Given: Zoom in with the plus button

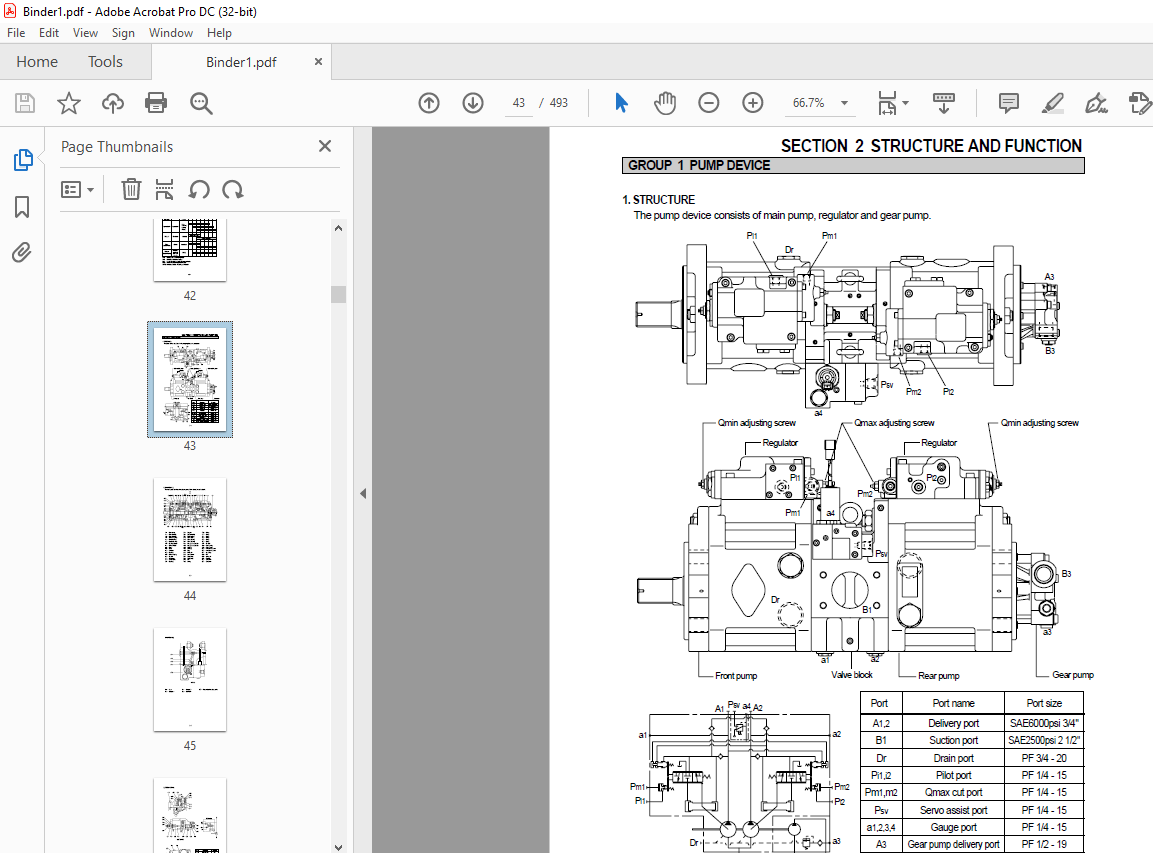Looking at the screenshot, I should click(752, 103).
